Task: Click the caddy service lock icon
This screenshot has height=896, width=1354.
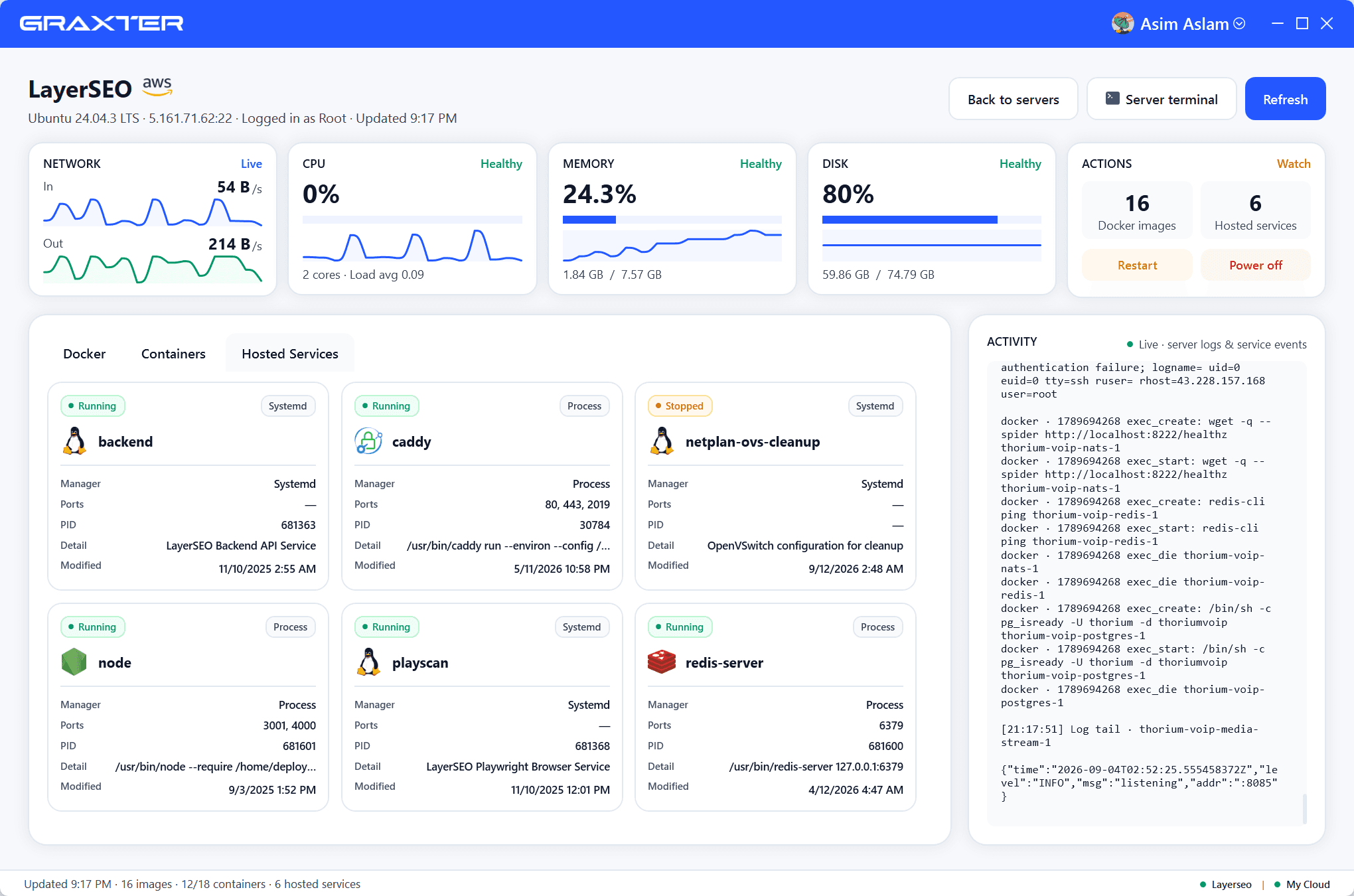Action: coord(368,441)
